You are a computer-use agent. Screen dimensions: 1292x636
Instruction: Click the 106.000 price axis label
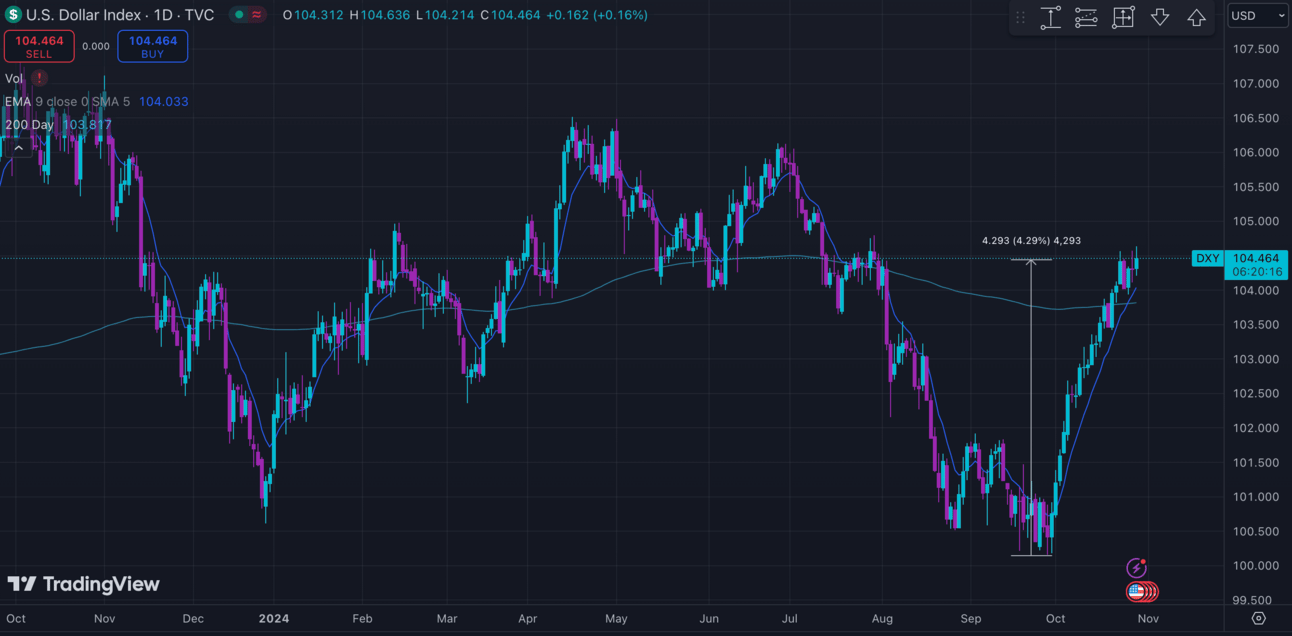point(1256,152)
